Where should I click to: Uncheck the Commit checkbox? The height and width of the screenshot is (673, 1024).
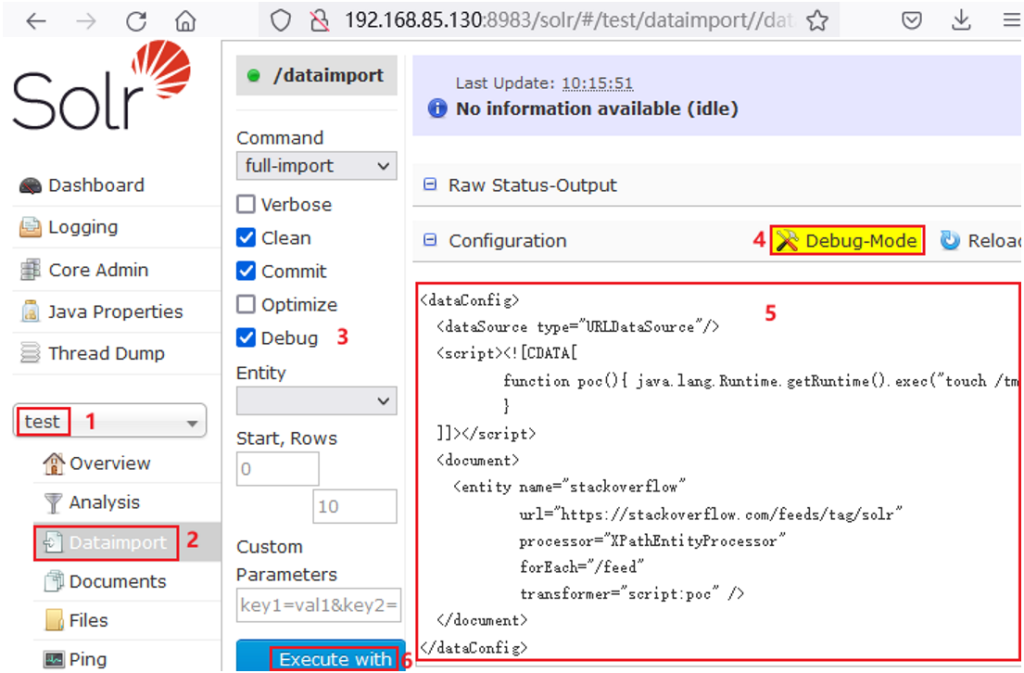(x=246, y=271)
